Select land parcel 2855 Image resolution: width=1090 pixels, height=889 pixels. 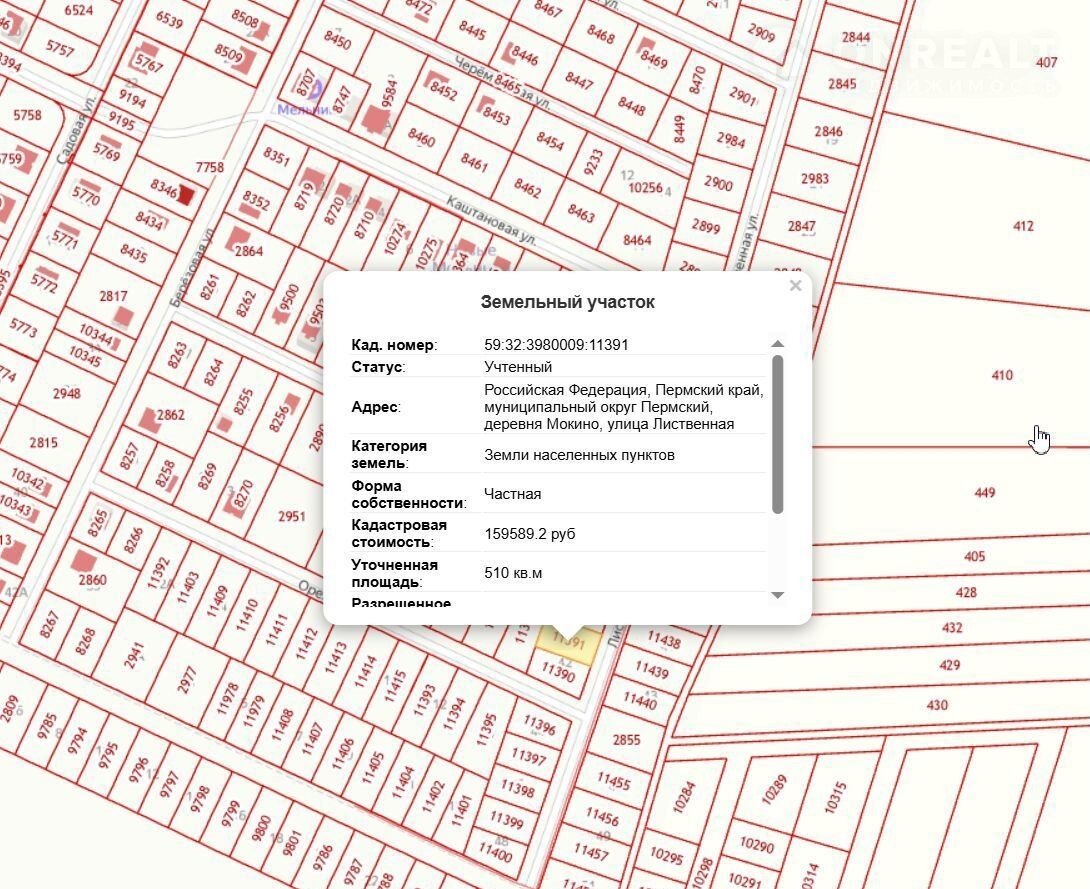coord(626,740)
